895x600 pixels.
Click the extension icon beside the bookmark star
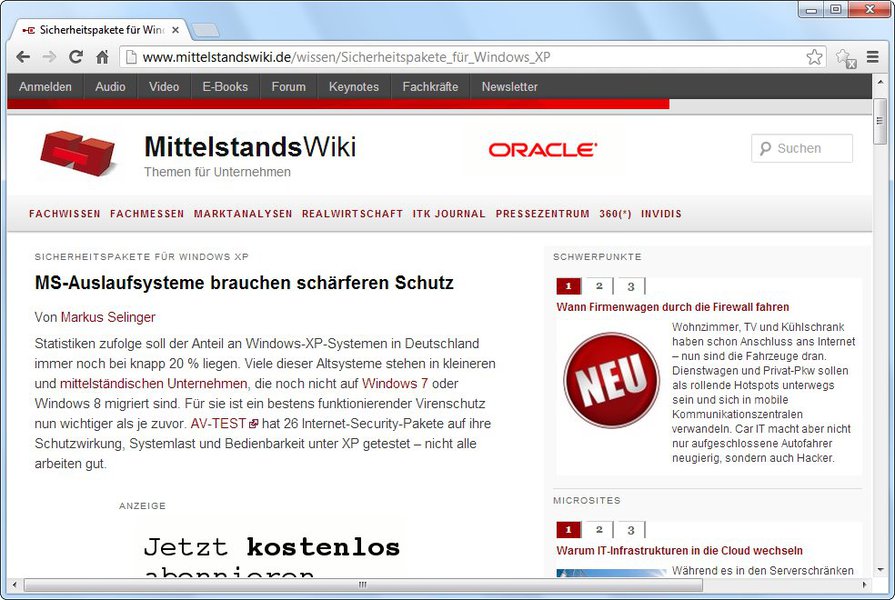pos(845,58)
